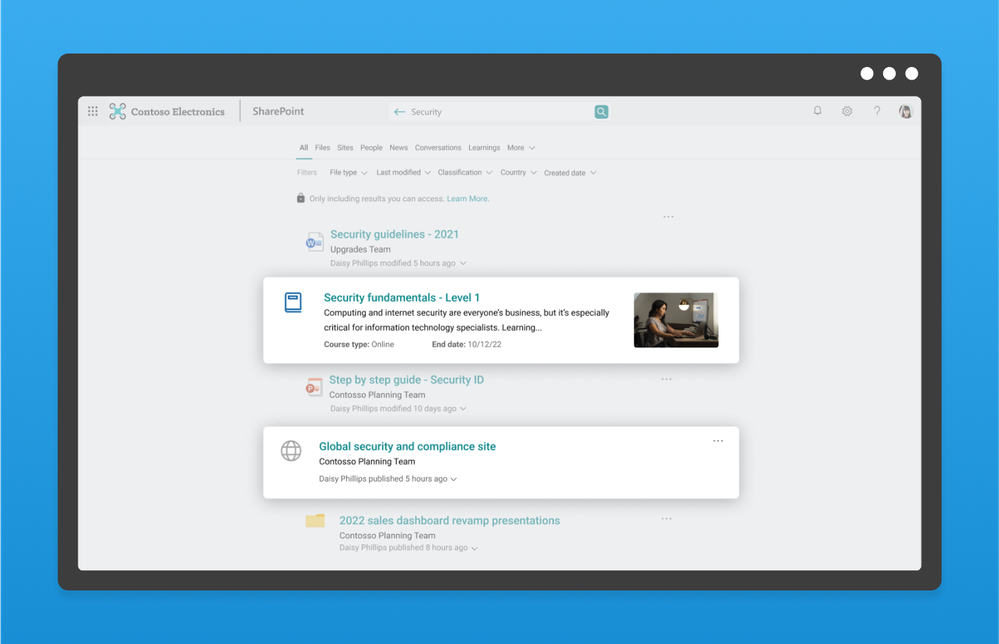The height and width of the screenshot is (644, 999).
Task: Open notifications bell icon
Action: pos(817,111)
